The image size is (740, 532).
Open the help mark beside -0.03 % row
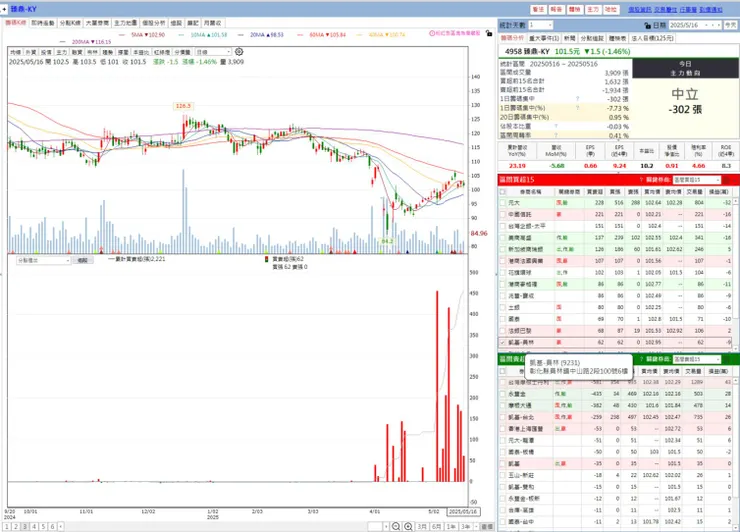pyautogui.click(x=556, y=127)
